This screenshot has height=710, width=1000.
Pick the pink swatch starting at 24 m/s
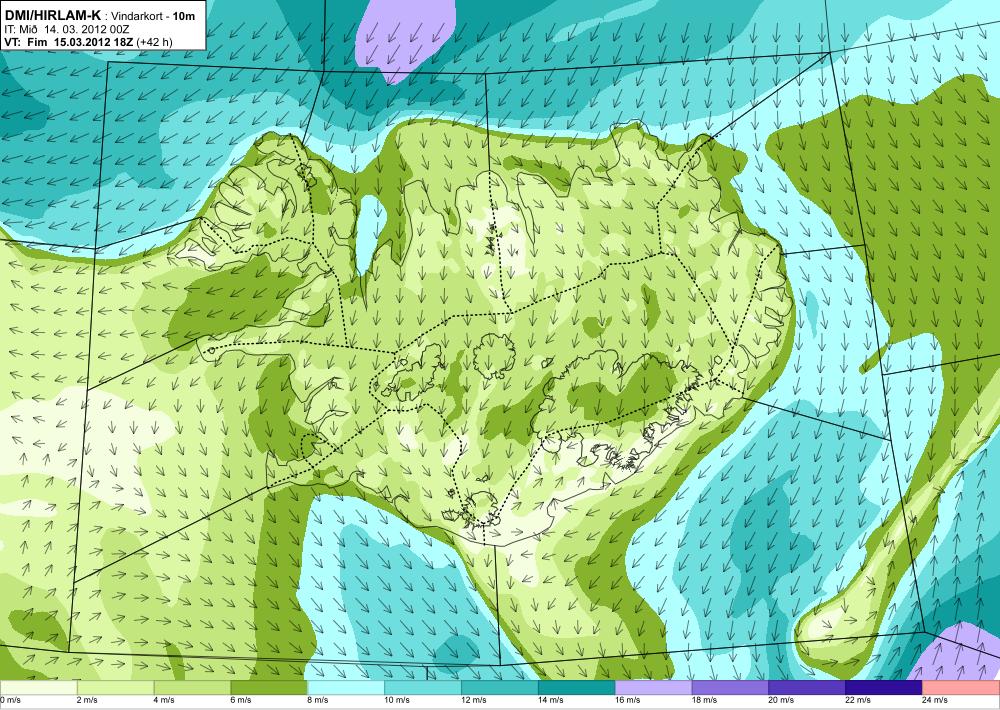click(x=961, y=688)
